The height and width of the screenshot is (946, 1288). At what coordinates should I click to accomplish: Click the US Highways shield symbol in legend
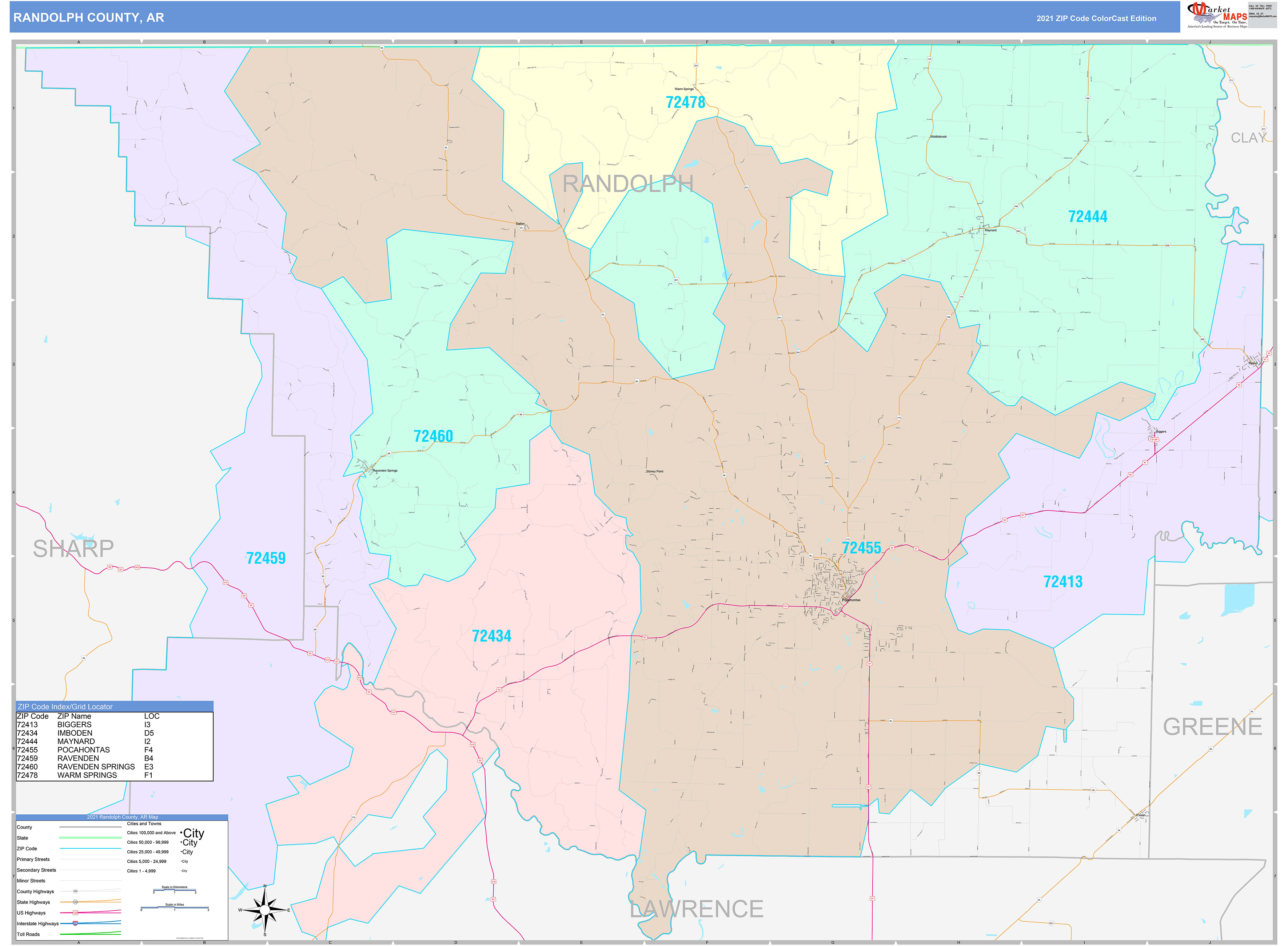(76, 913)
